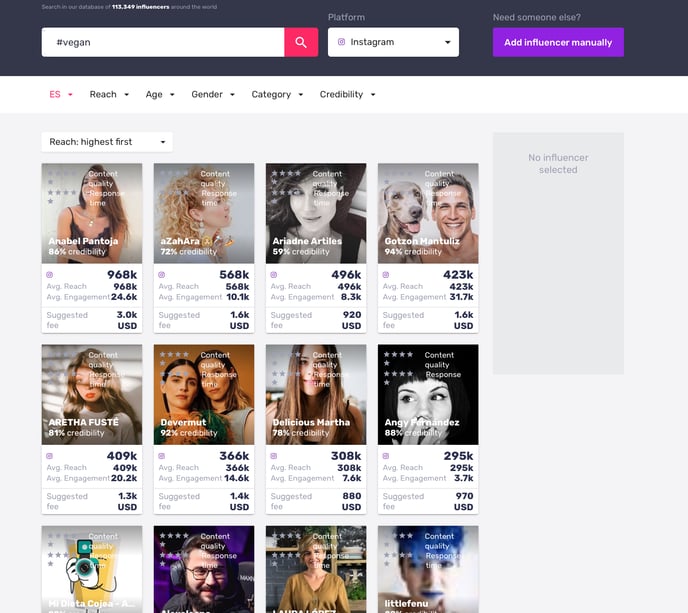Click 'Need someone else?' label
The height and width of the screenshot is (613, 688).
pyautogui.click(x=537, y=17)
